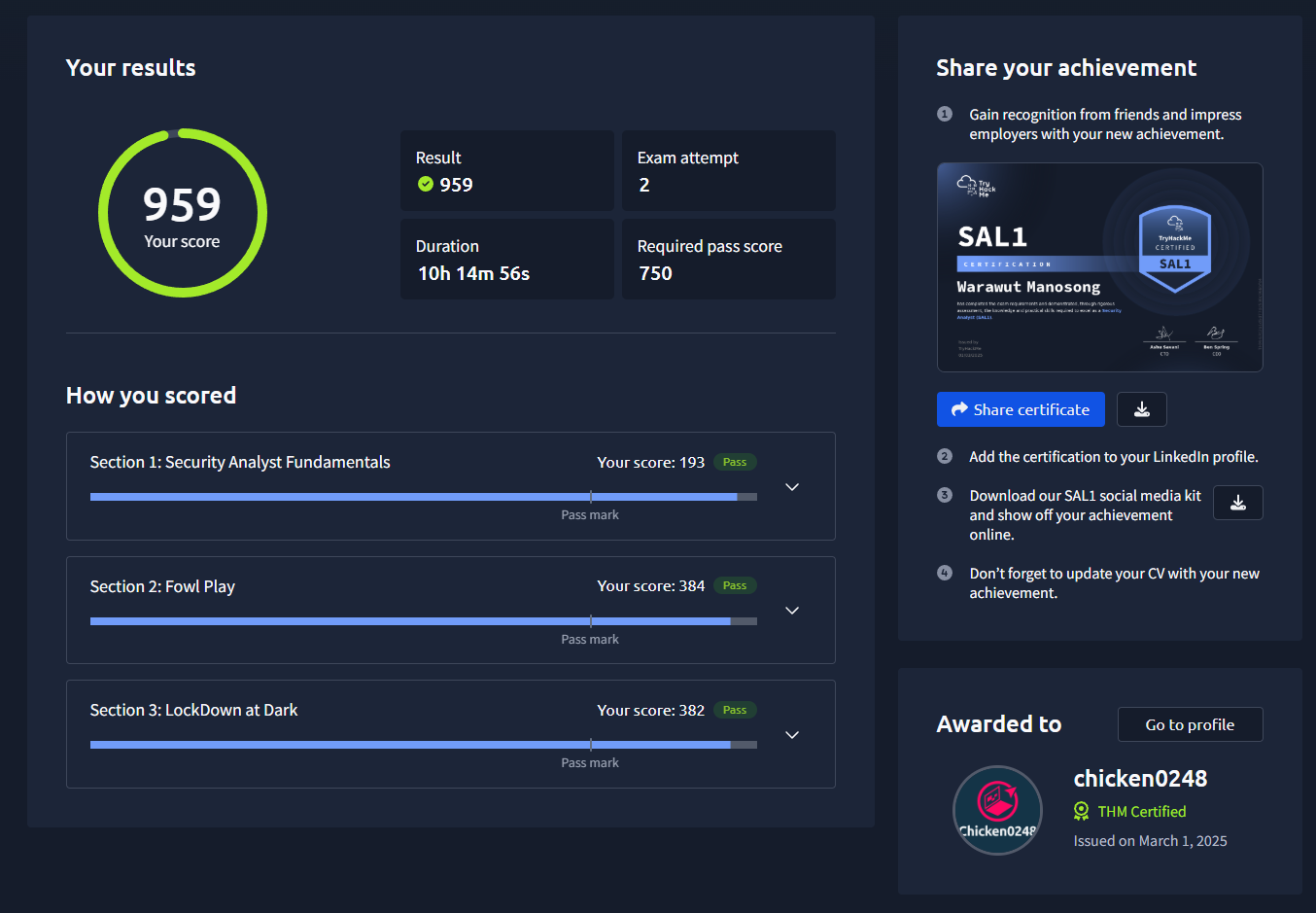The height and width of the screenshot is (913, 1316).
Task: Click the update your CV reminder text
Action: pos(1114,583)
